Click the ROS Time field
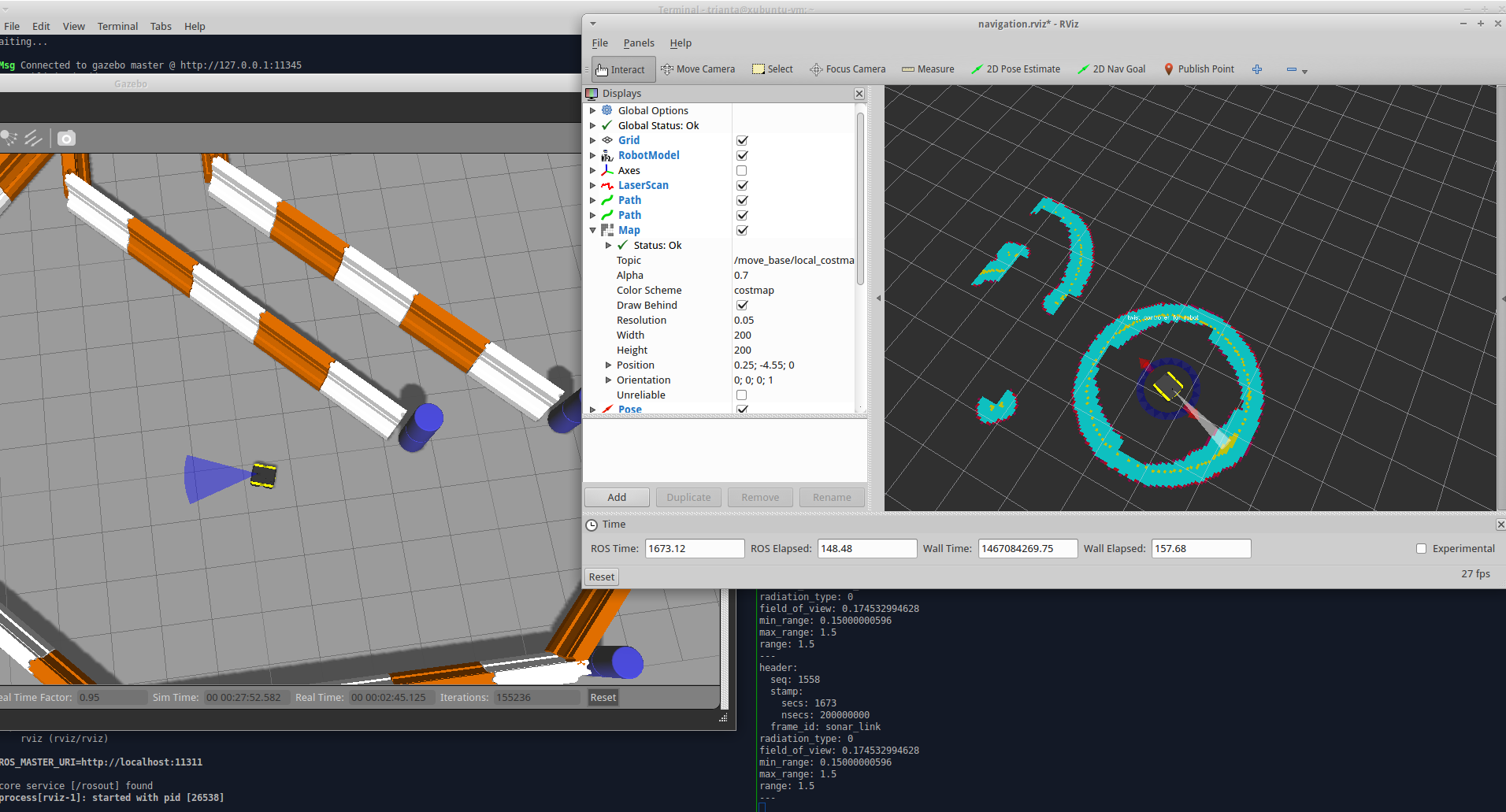This screenshot has width=1506, height=812. [x=695, y=549]
